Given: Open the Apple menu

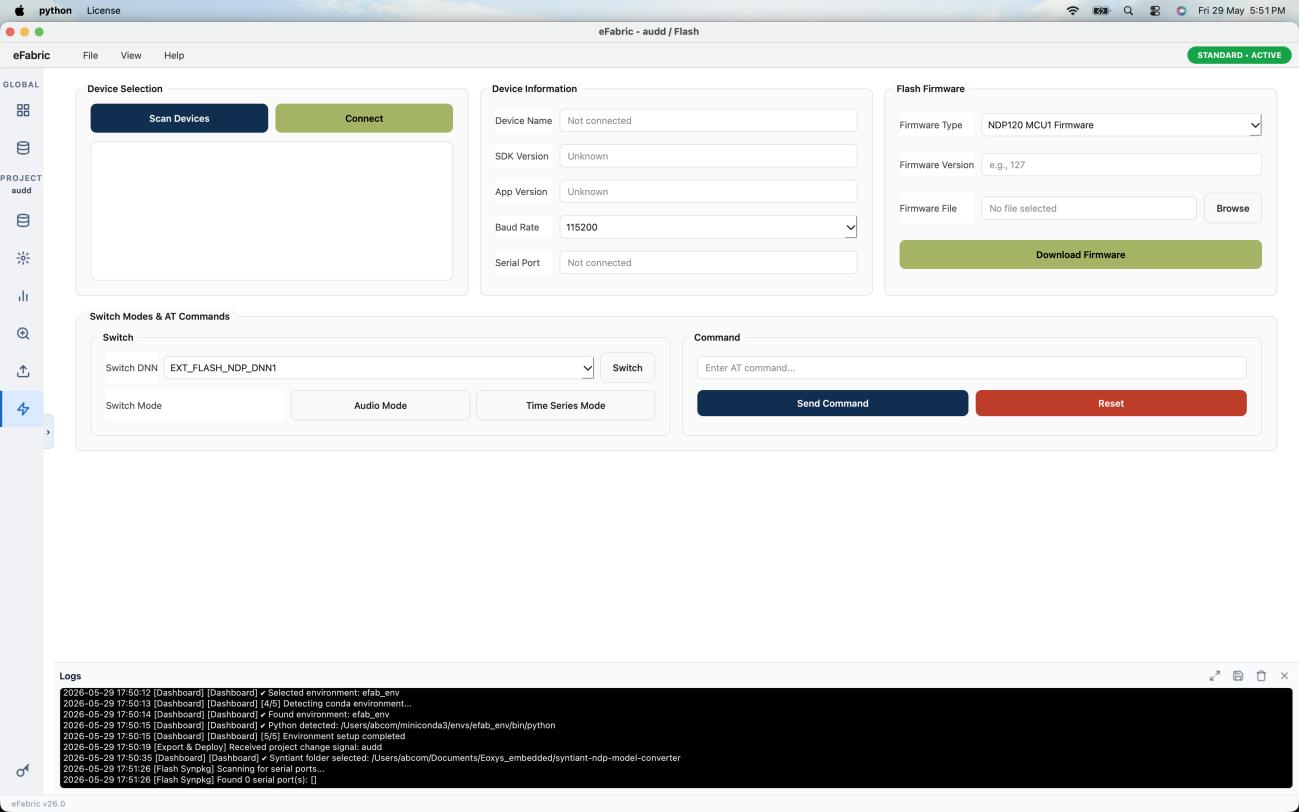Looking at the screenshot, I should pyautogui.click(x=18, y=10).
